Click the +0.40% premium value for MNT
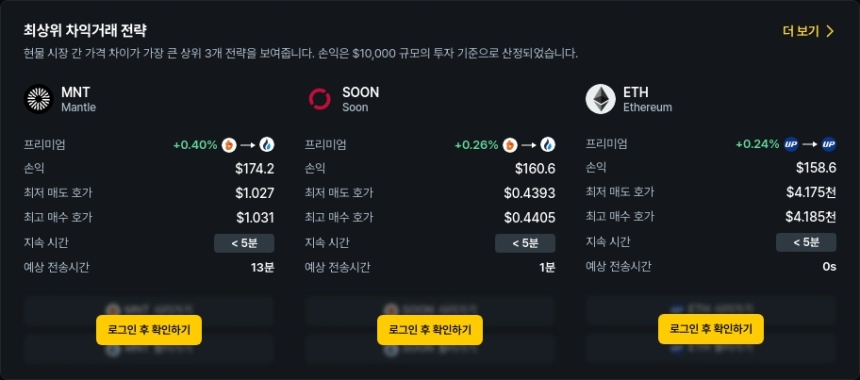This screenshot has width=860, height=380. [x=195, y=145]
